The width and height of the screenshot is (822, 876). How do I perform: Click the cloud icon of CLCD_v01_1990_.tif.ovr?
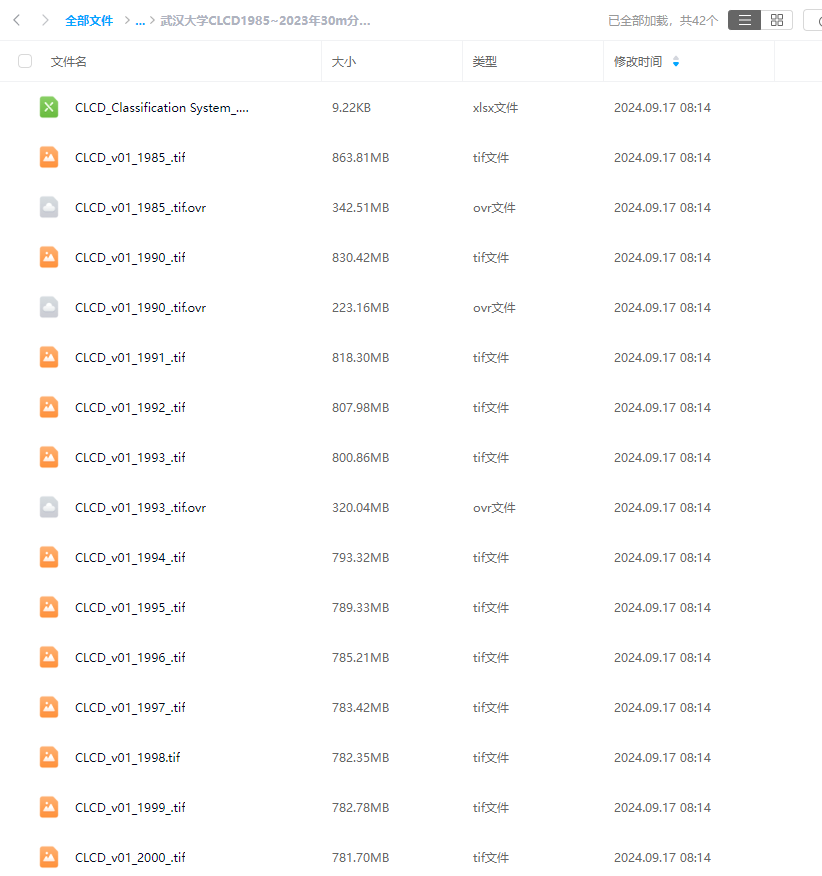(x=49, y=307)
